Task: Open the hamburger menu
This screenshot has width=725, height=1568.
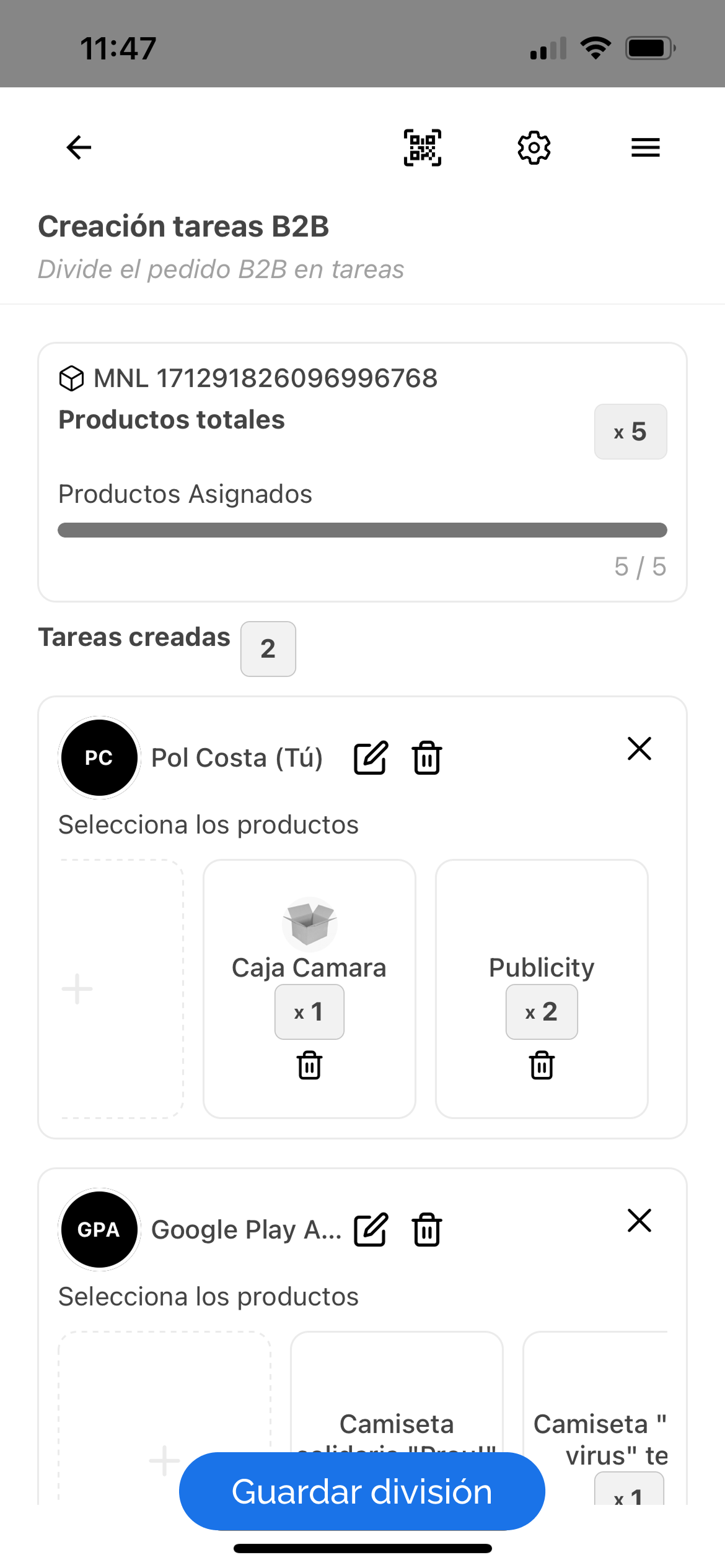Action: pyautogui.click(x=645, y=147)
